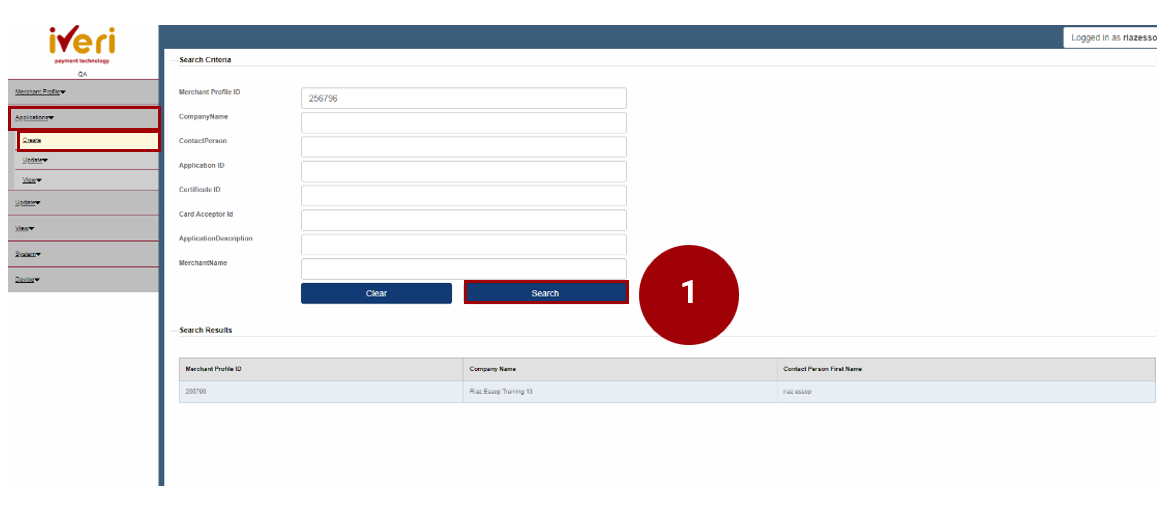Screen dimensions: 1160x505
Task: Expand the Update submenu under Applications
Action: [x=35, y=160]
